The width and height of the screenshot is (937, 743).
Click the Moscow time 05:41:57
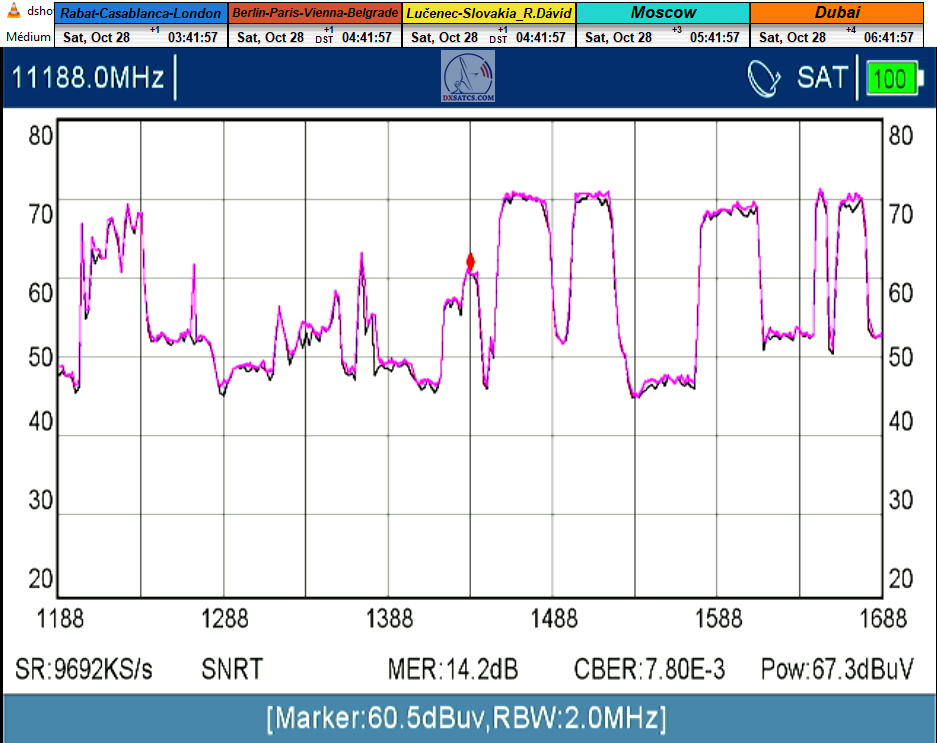[715, 37]
